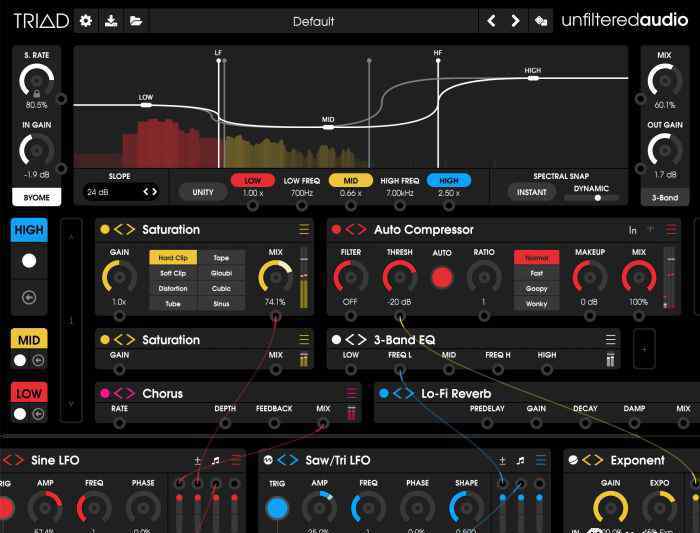Open the preset folder icon
This screenshot has width=700, height=533.
[136, 21]
